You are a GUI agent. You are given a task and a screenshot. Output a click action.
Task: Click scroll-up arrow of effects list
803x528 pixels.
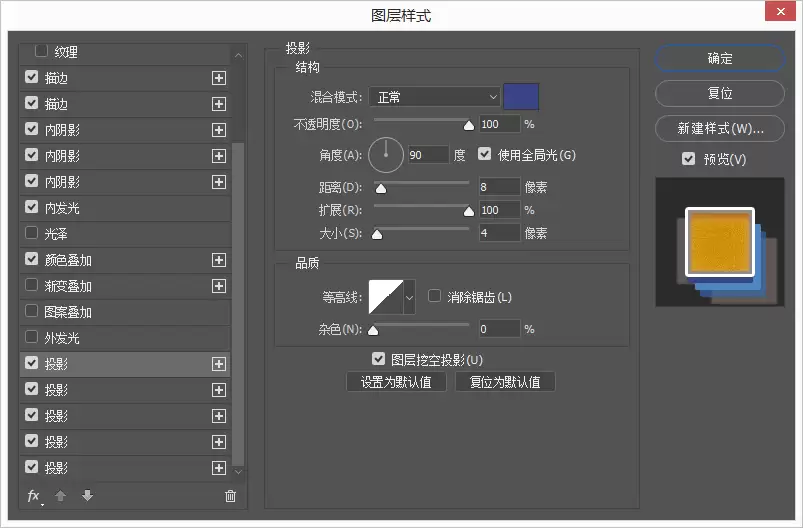pyautogui.click(x=238, y=55)
